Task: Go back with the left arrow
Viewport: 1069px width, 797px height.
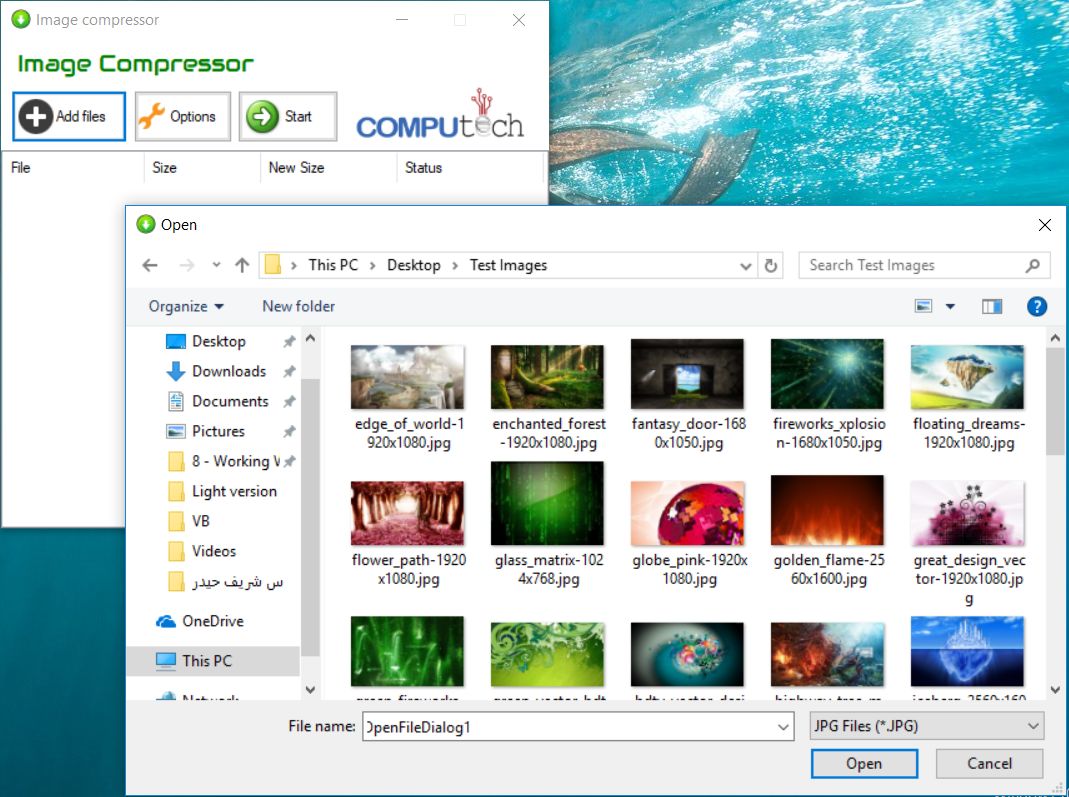Action: click(x=150, y=265)
